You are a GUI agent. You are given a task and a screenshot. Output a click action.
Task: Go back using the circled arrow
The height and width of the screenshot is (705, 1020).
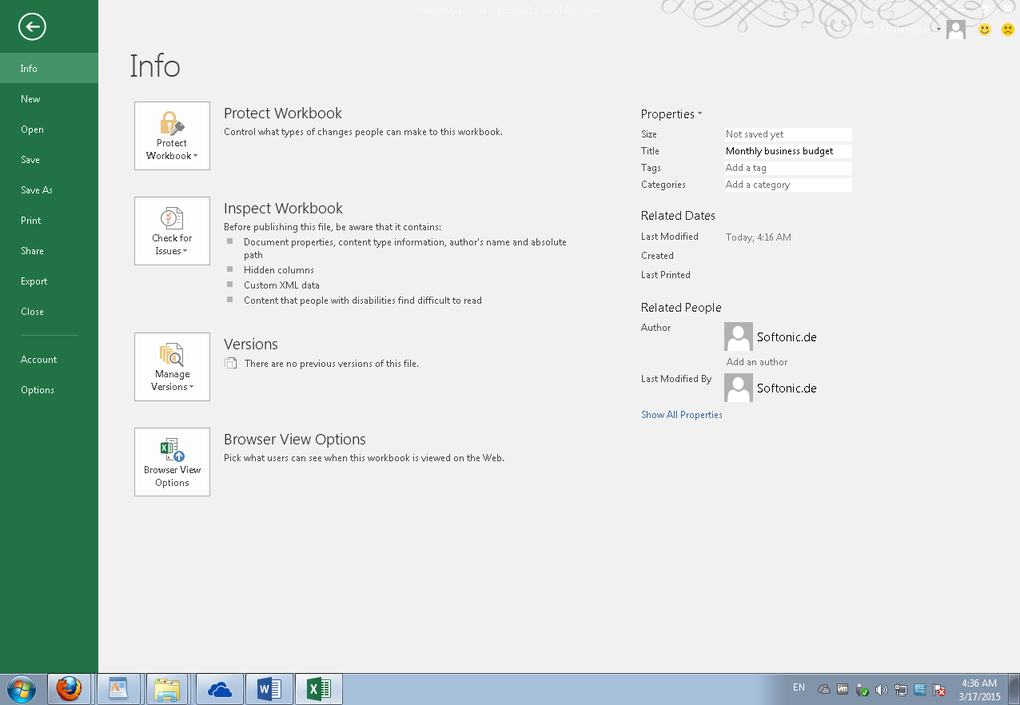pyautogui.click(x=32, y=27)
